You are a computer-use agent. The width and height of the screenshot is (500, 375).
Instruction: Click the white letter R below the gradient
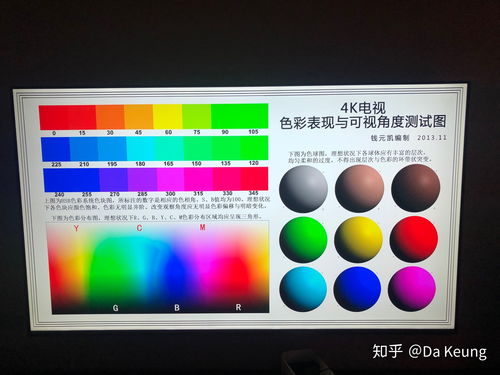(238, 307)
